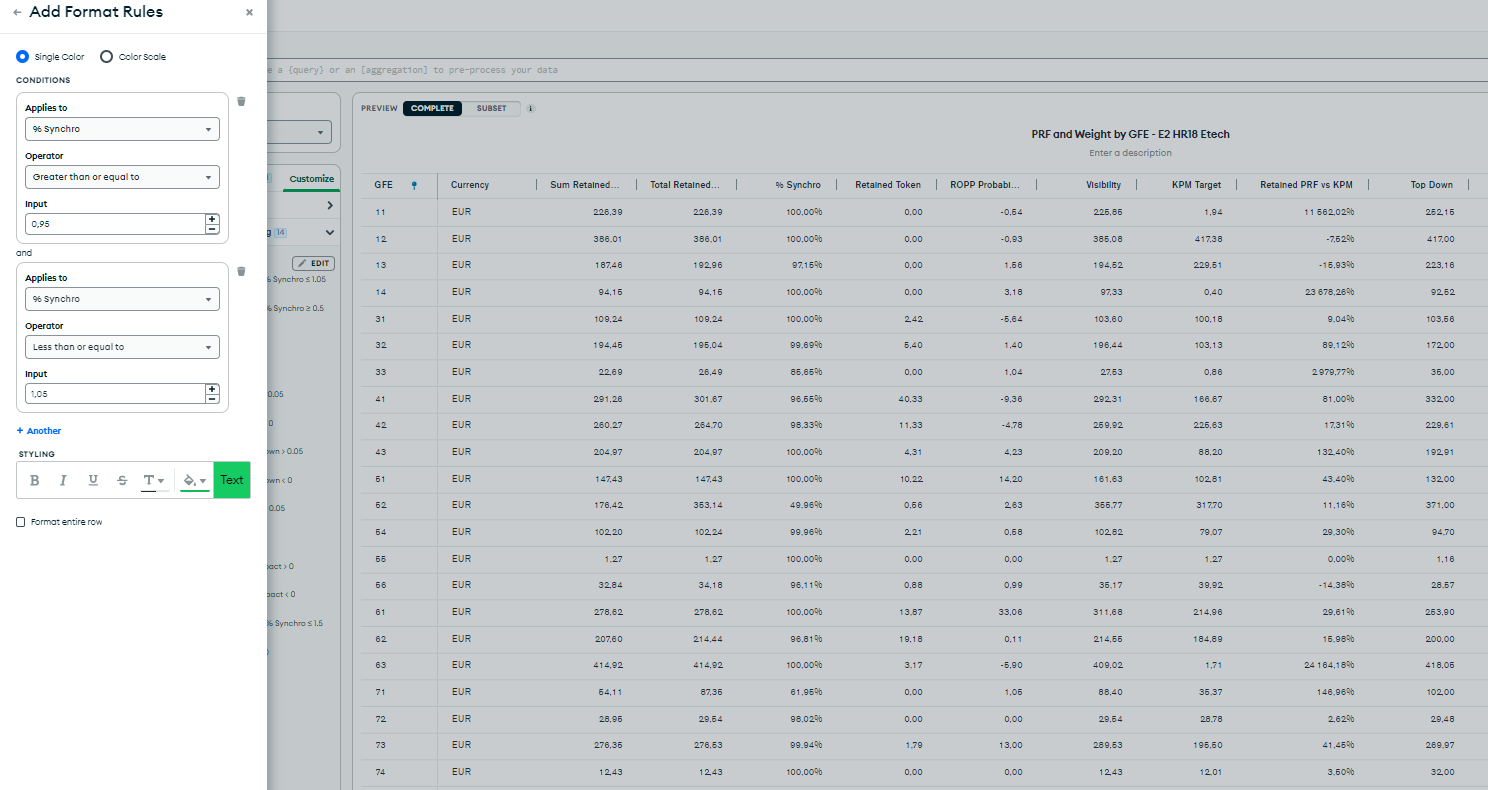The image size is (1488, 790).
Task: Select the Single Color radio option
Action: click(x=23, y=57)
